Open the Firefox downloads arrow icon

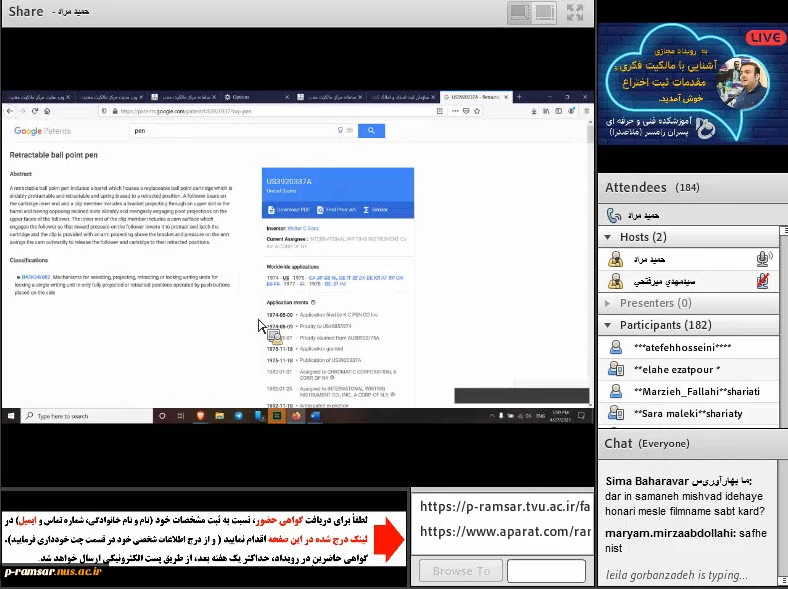[534, 111]
